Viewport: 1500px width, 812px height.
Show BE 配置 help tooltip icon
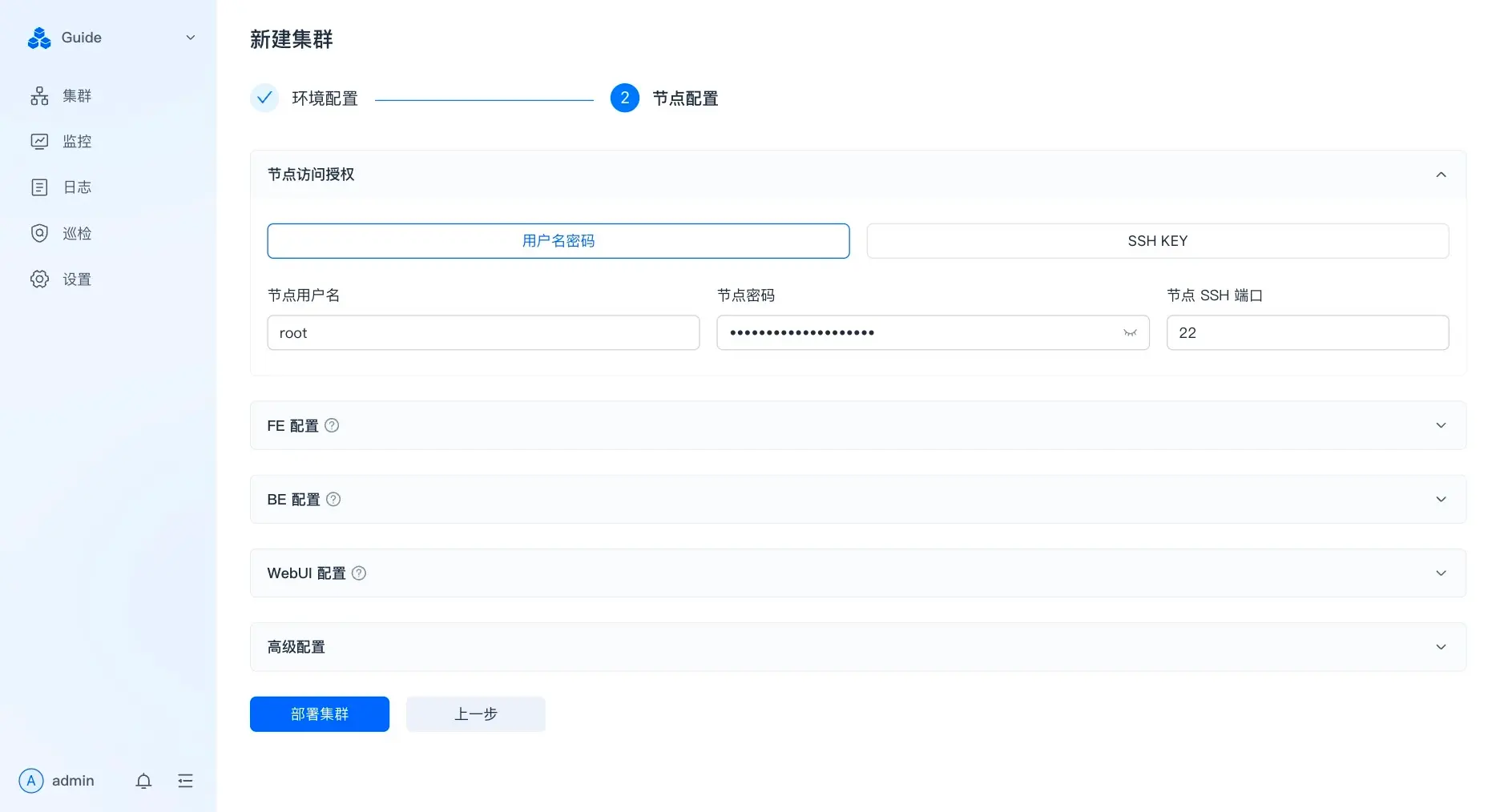333,499
